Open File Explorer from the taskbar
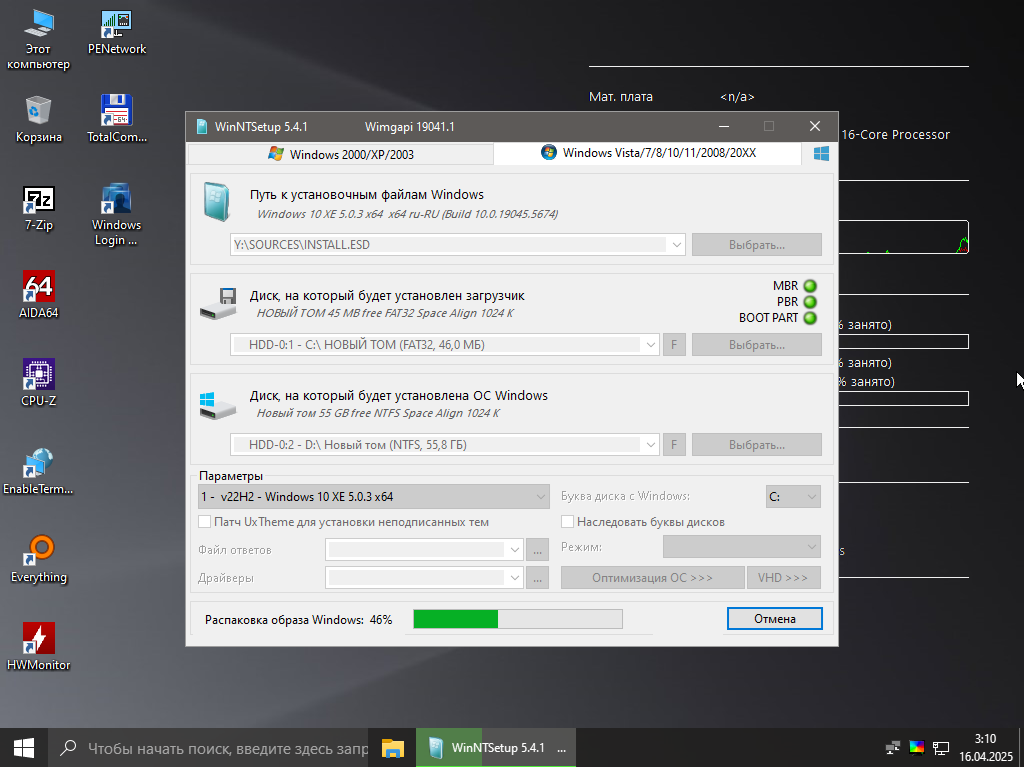This screenshot has height=767, width=1024. (392, 747)
